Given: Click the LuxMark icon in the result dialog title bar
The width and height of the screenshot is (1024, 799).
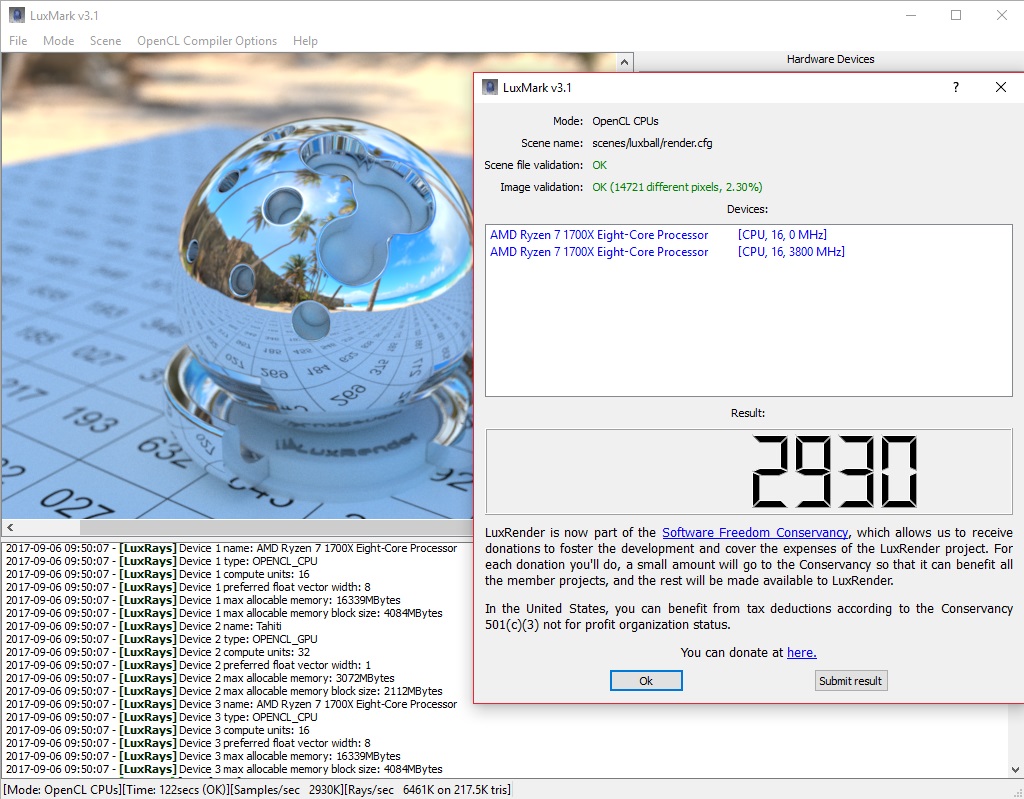Looking at the screenshot, I should click(x=490, y=87).
